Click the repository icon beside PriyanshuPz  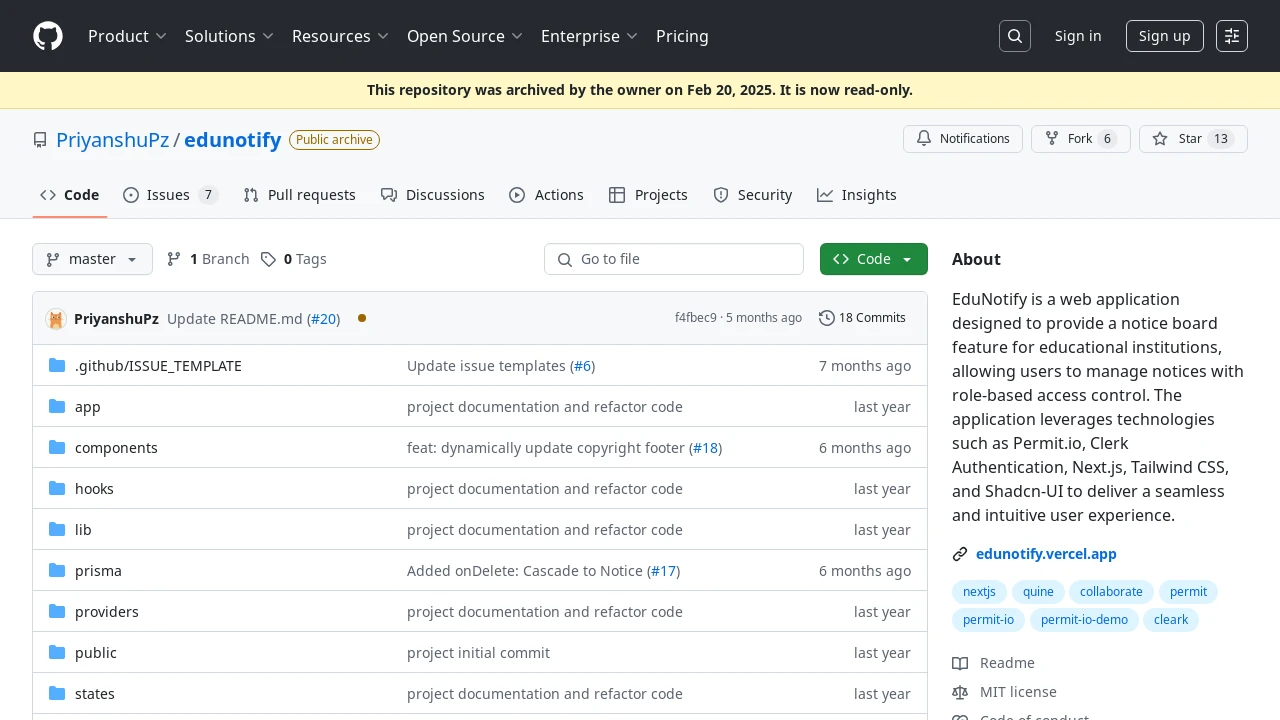point(40,140)
